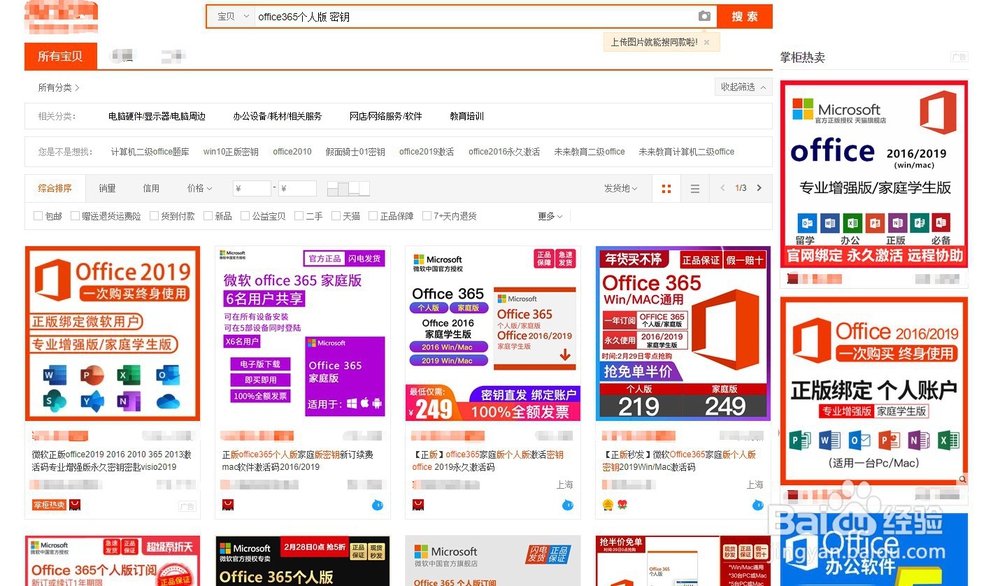Open title 【正版秒发】微软Office365家庭版个人版
The width and height of the screenshot is (1000, 586).
coord(680,460)
